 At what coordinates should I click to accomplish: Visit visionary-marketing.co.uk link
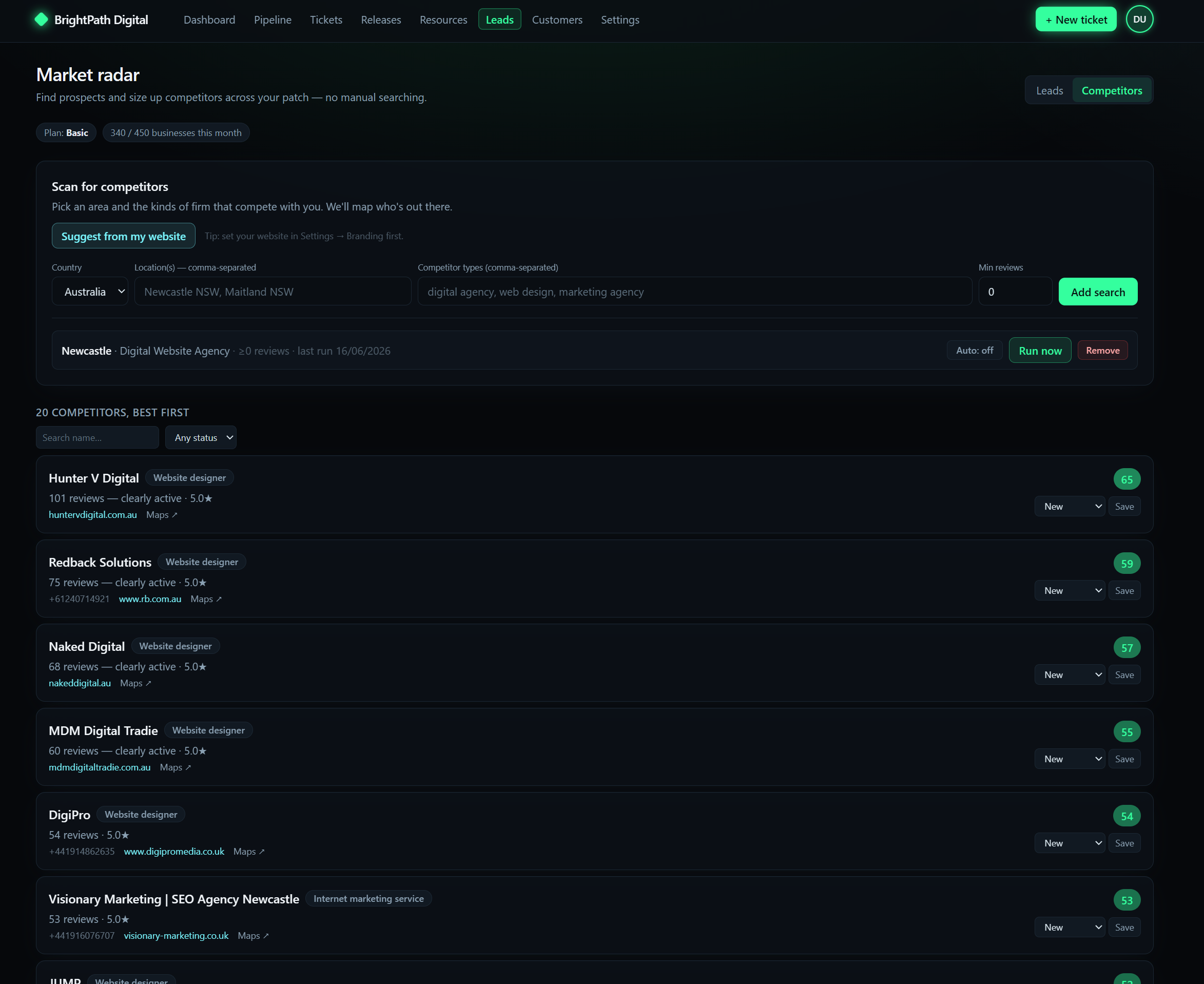[x=176, y=936]
